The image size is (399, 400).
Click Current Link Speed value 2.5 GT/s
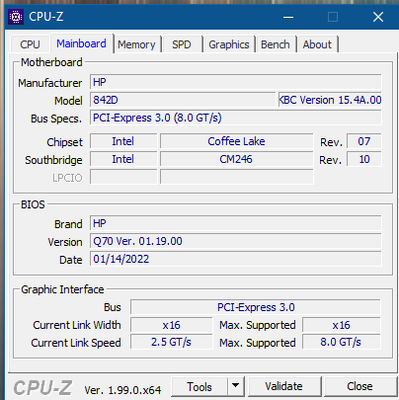[x=171, y=342]
